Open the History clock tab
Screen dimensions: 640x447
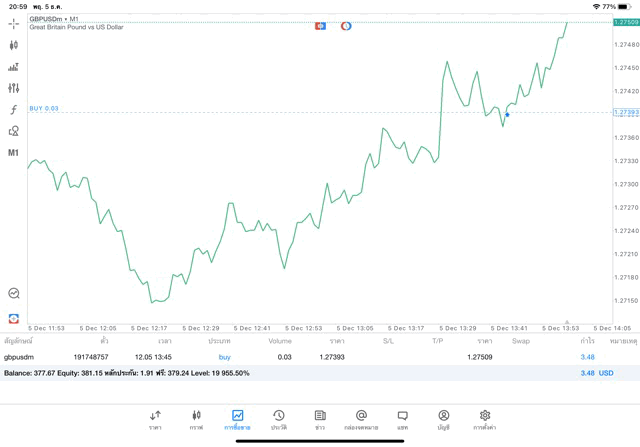tap(278, 419)
